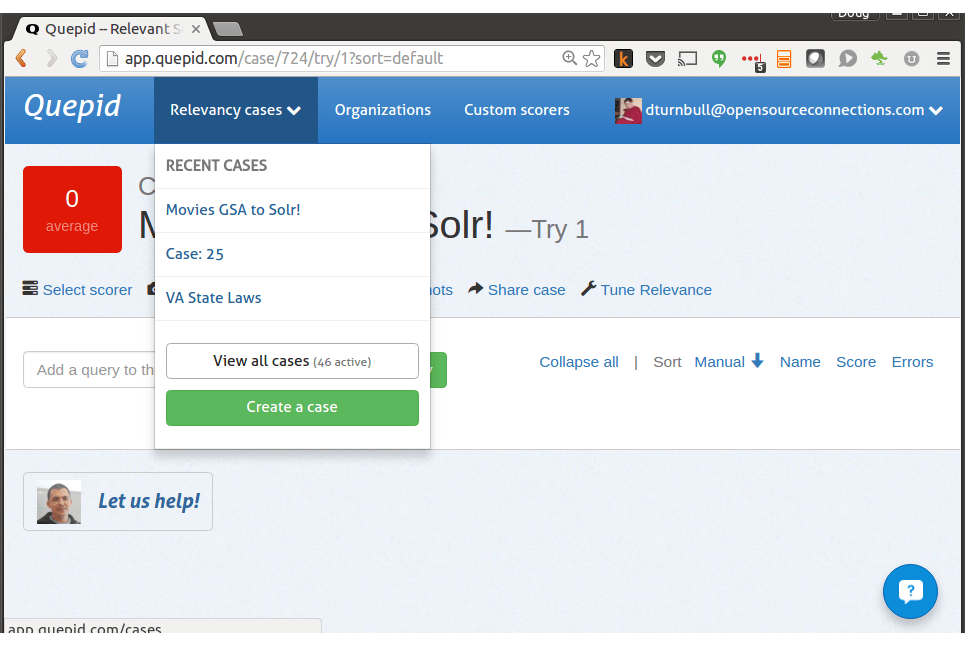965x646 pixels.
Task: Open the Chrome hamburger menu
Action: point(943,58)
